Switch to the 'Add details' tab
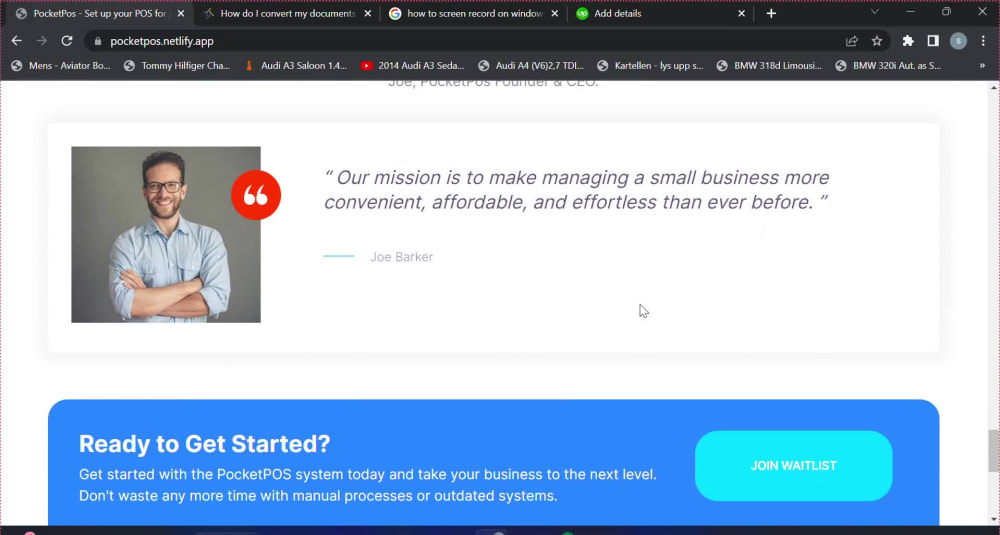Image resolution: width=1000 pixels, height=535 pixels. coord(659,13)
